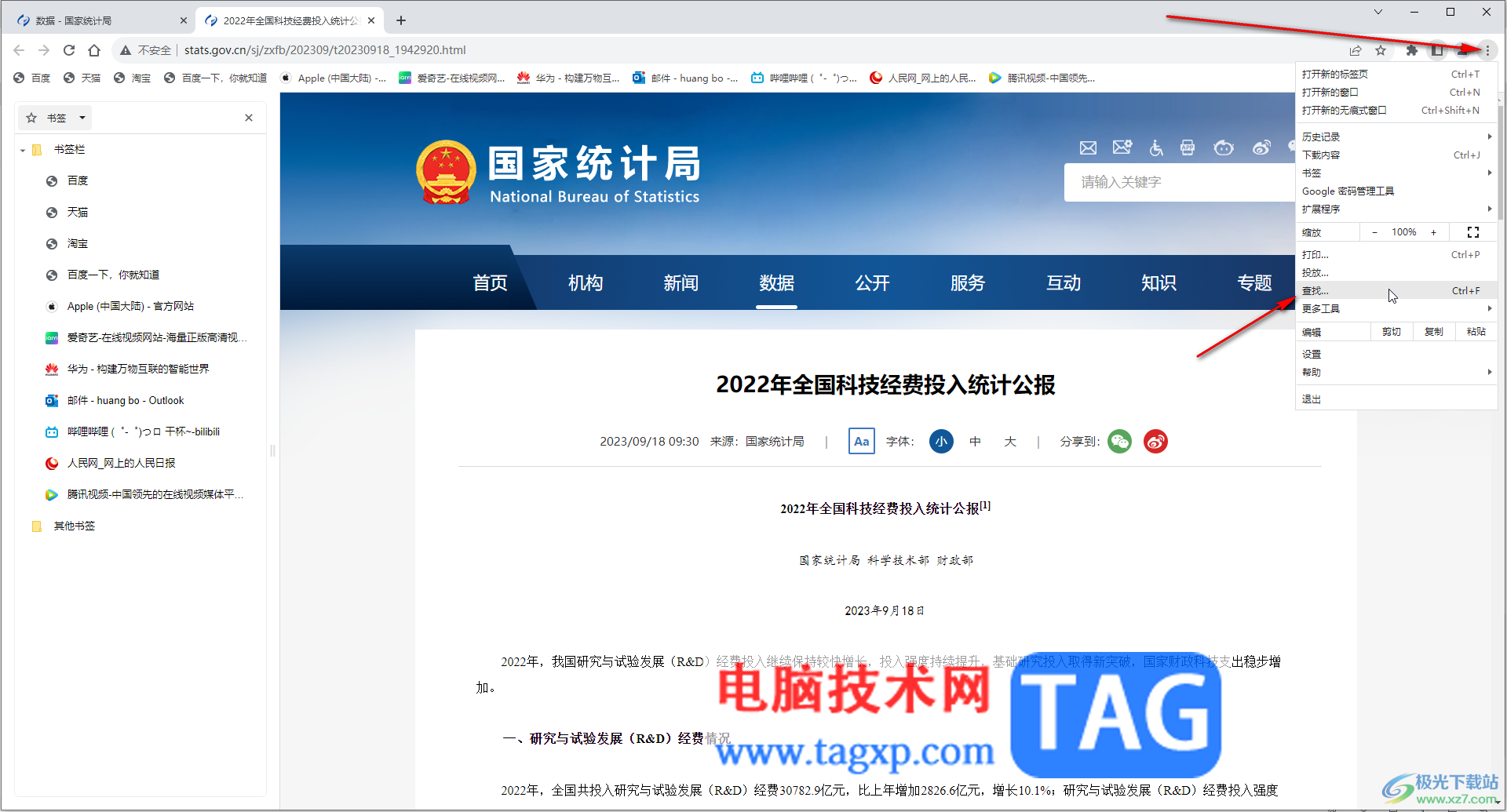Close the 2022年全国科技经费 tab

(x=371, y=20)
